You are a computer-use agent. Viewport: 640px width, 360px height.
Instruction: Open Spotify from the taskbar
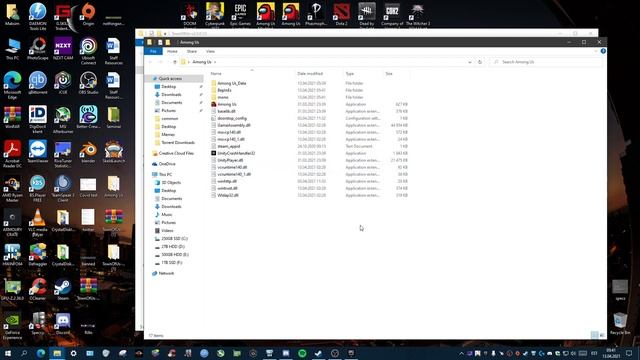tap(302, 353)
